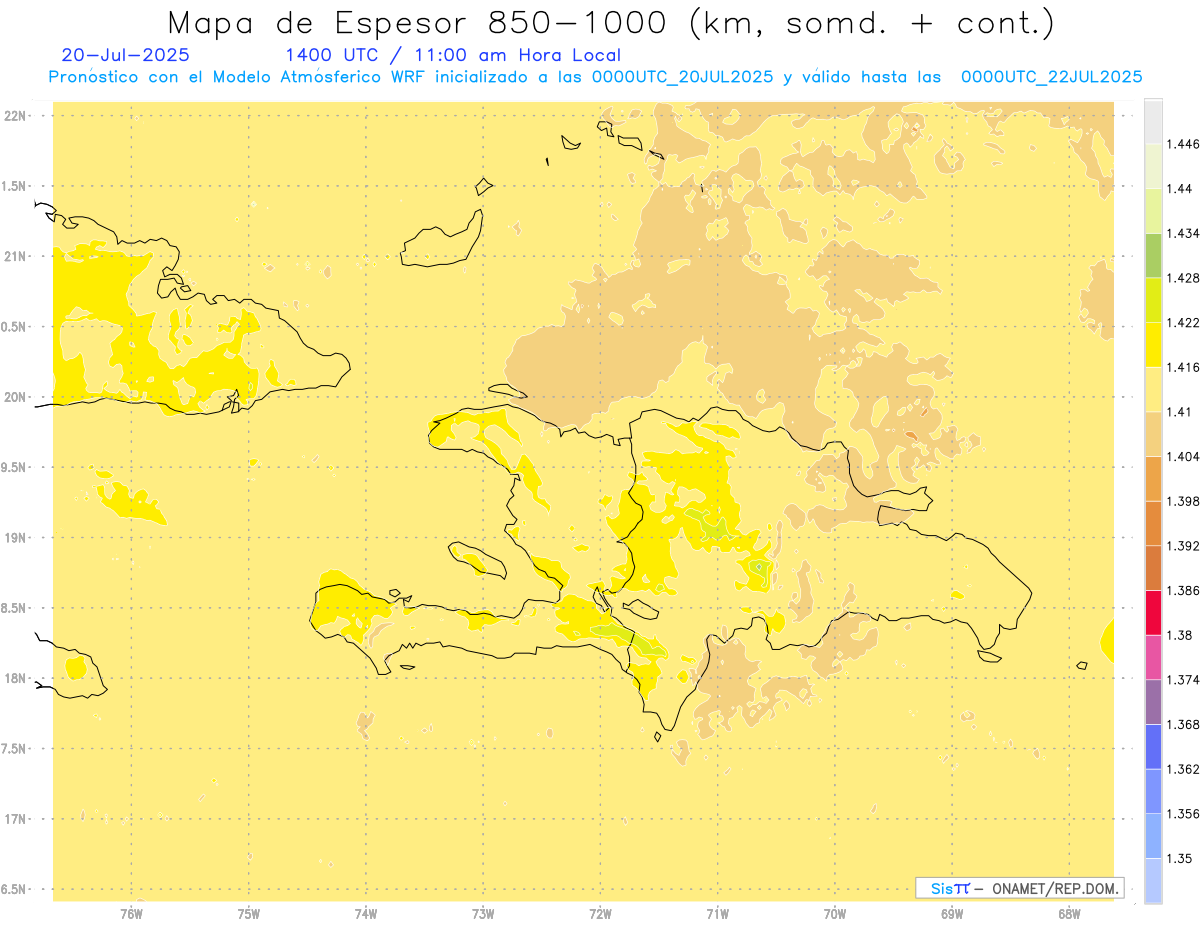Click the 1.362 colorbar value
Viewport: 1200px width, 927px height.
click(x=1182, y=769)
